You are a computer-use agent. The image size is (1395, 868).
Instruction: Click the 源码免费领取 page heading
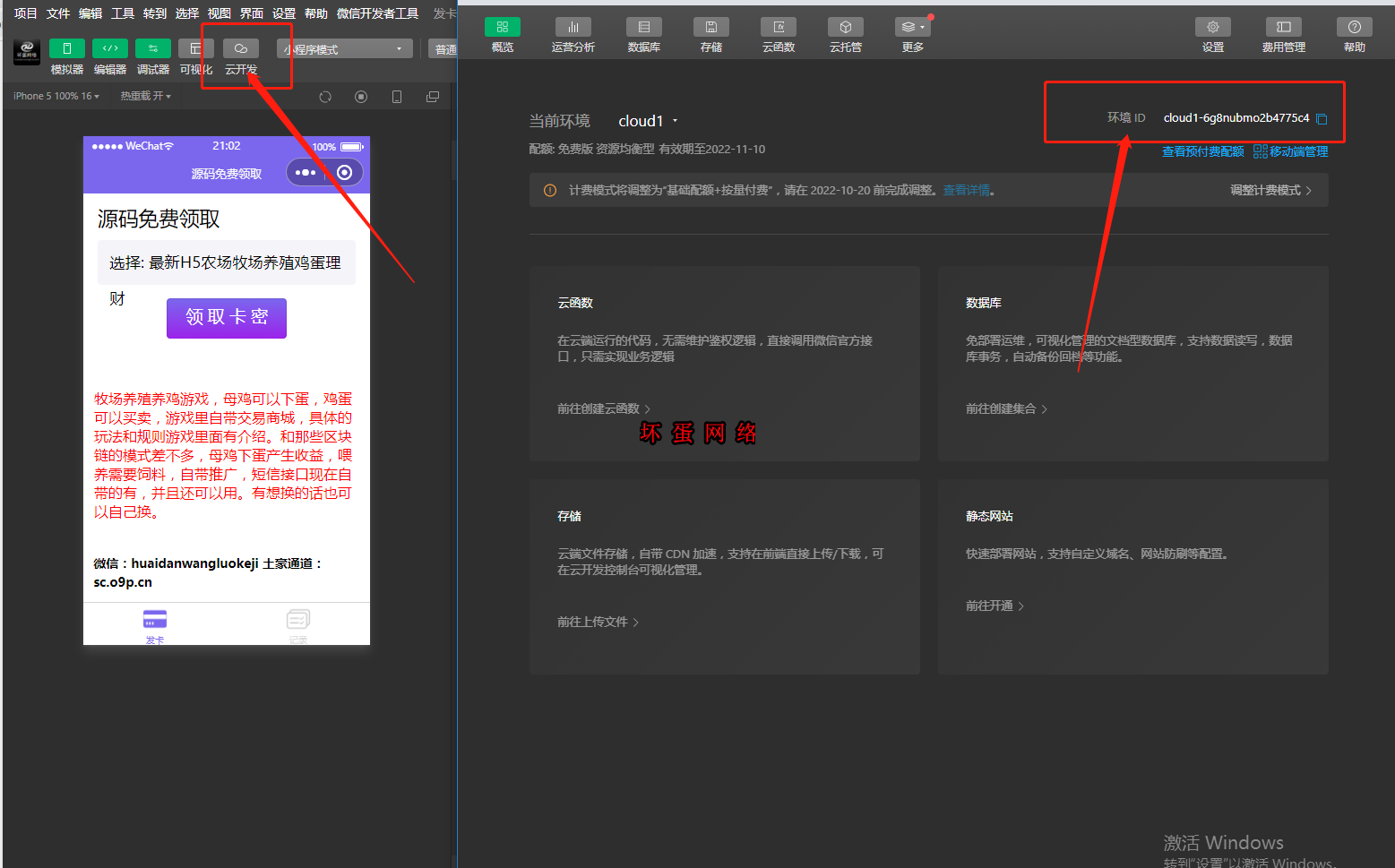pyautogui.click(x=159, y=219)
